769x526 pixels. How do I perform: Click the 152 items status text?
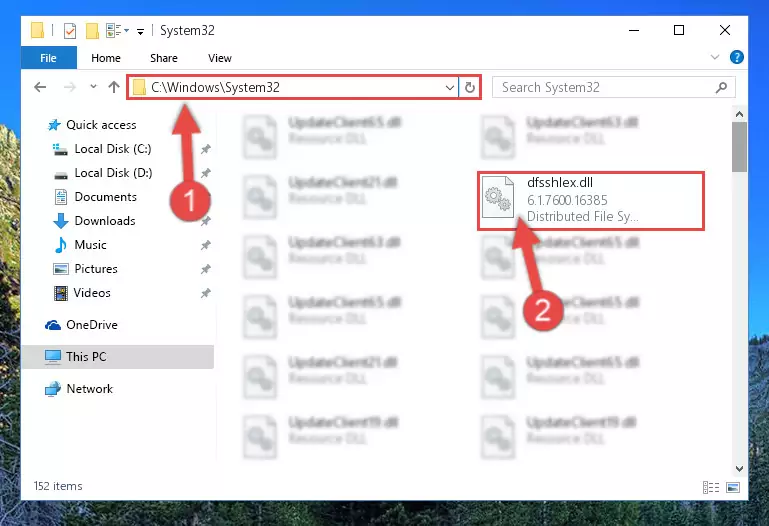[x=58, y=486]
